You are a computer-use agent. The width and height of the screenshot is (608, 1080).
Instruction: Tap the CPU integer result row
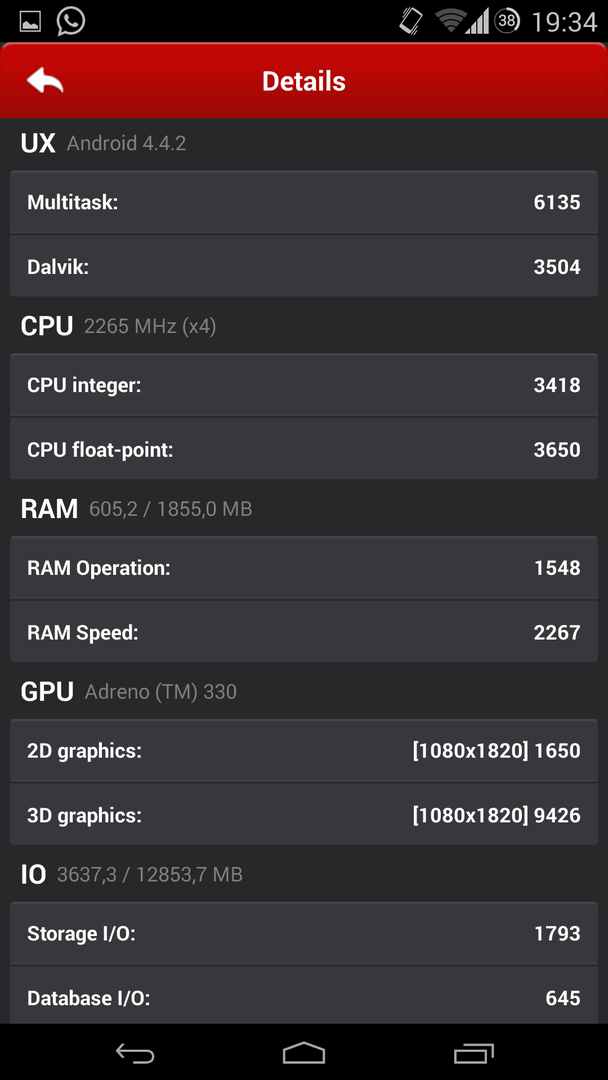point(304,385)
